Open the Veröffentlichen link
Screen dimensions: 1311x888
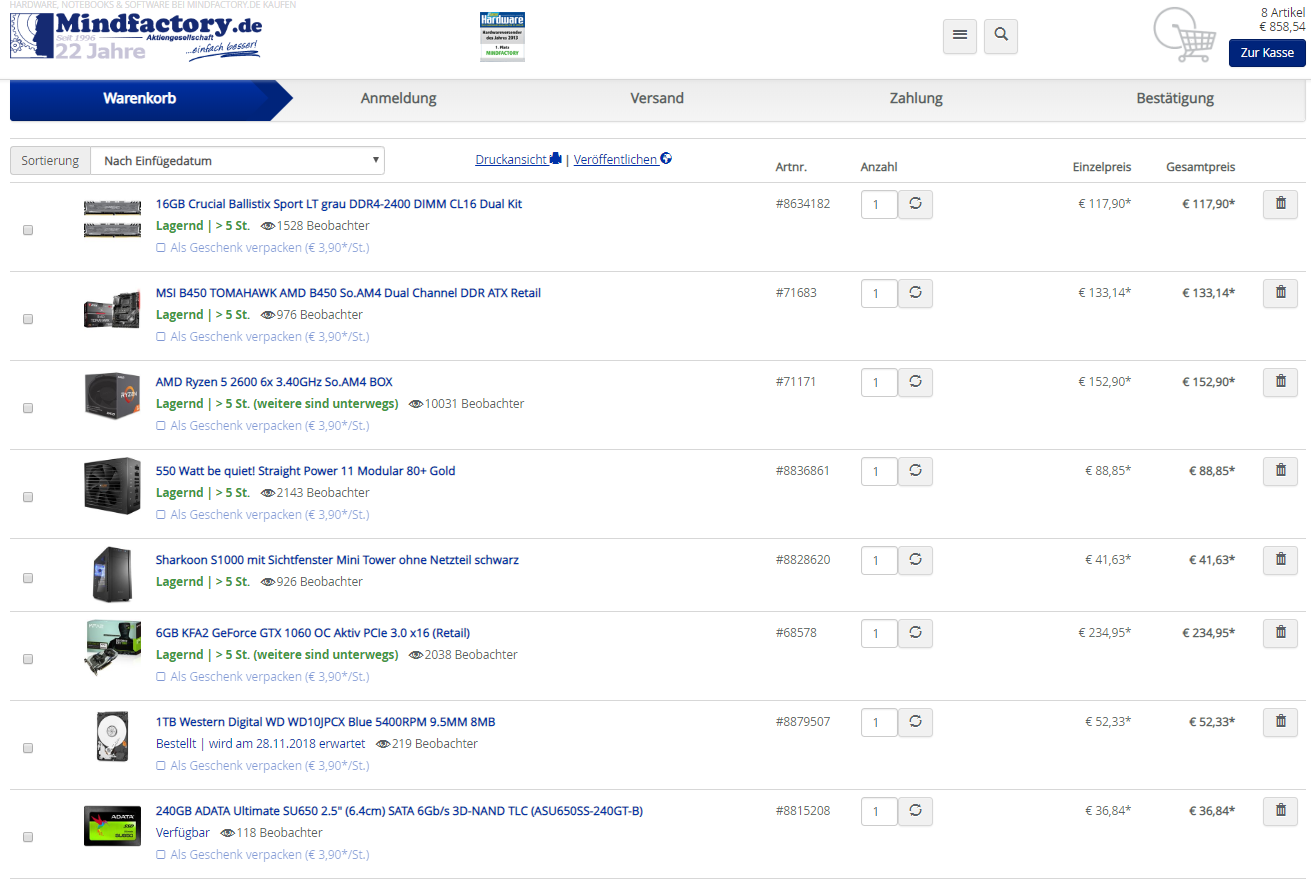[622, 159]
